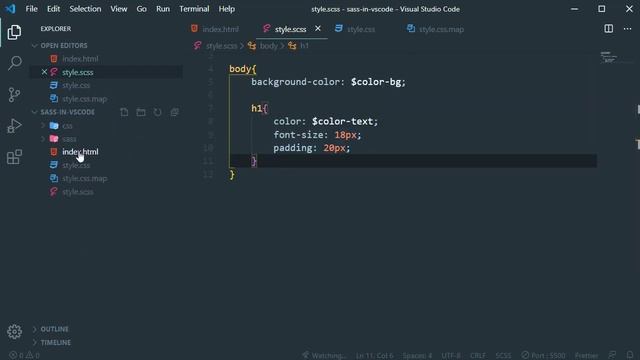This screenshot has height=360, width=640.
Task: Open the Manage gear menu
Action: coord(14,331)
